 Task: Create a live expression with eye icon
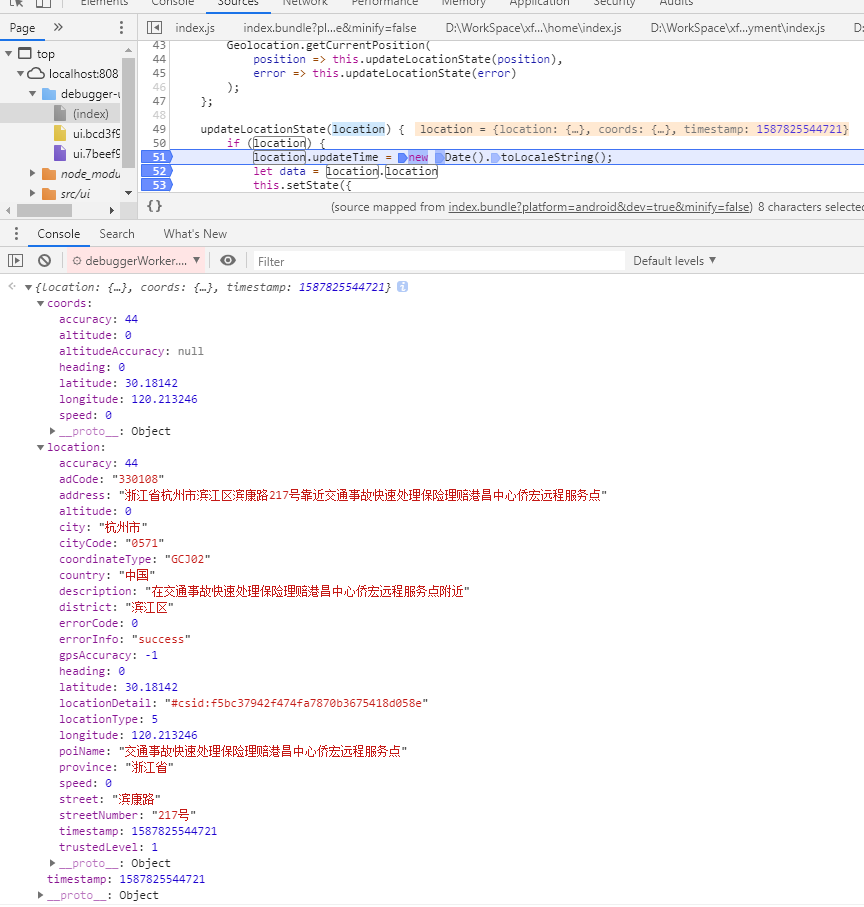tap(228, 260)
